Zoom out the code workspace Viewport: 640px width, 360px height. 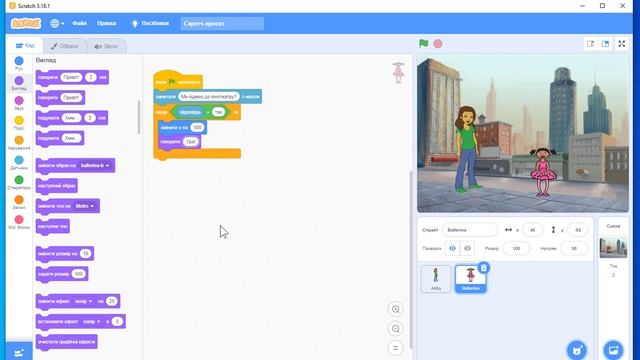(396, 329)
